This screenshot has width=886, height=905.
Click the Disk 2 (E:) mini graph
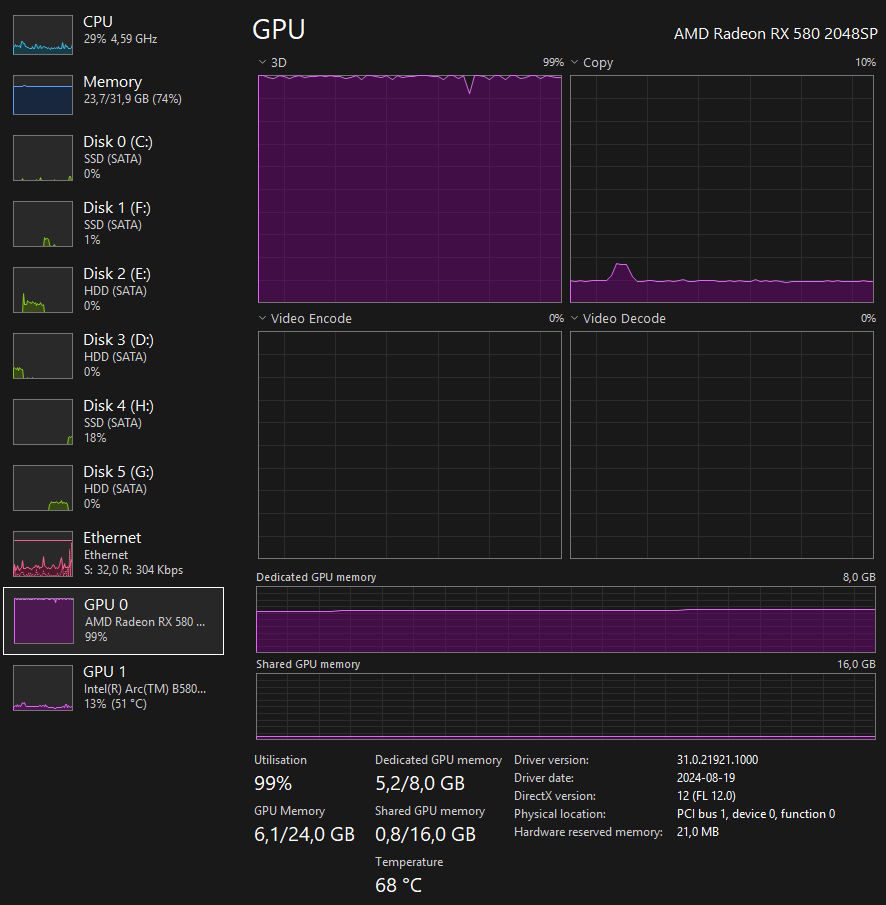[x=43, y=289]
